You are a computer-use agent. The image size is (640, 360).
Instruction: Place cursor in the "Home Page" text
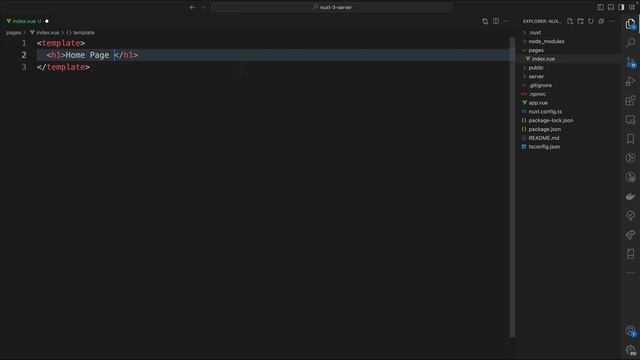(87, 55)
